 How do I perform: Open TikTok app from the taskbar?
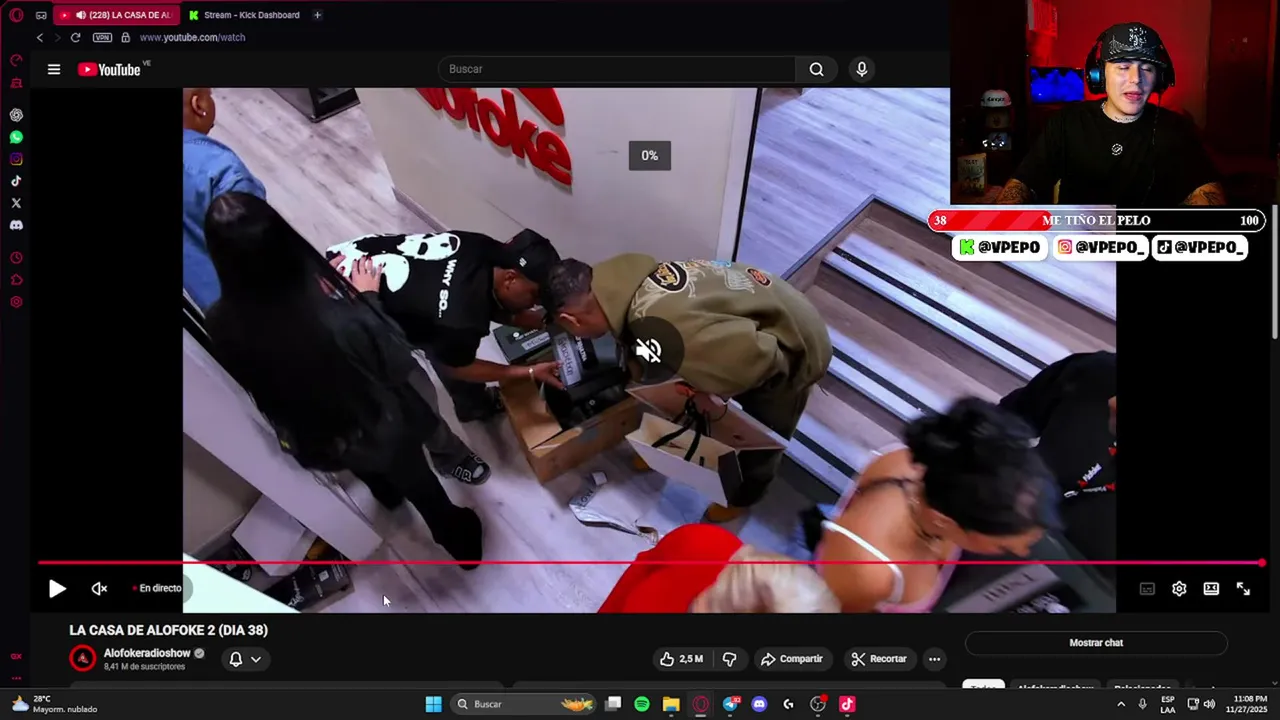847,704
